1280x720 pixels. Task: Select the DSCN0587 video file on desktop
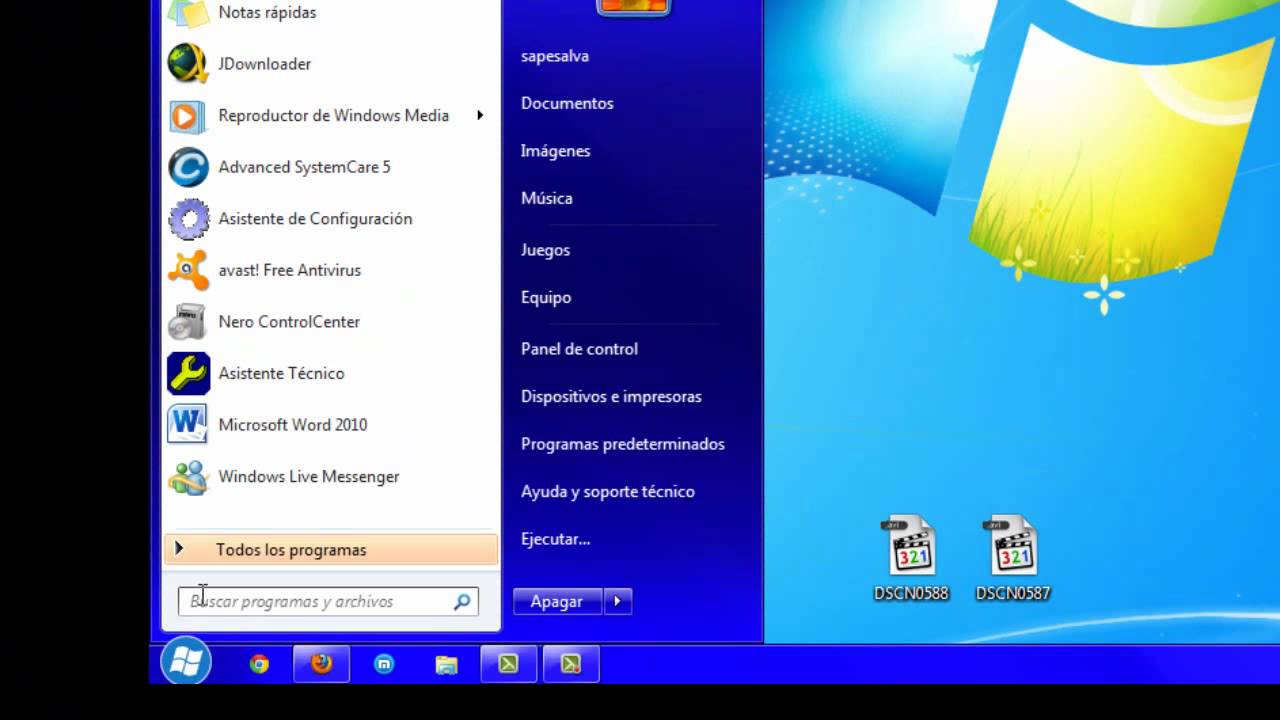click(x=1013, y=558)
